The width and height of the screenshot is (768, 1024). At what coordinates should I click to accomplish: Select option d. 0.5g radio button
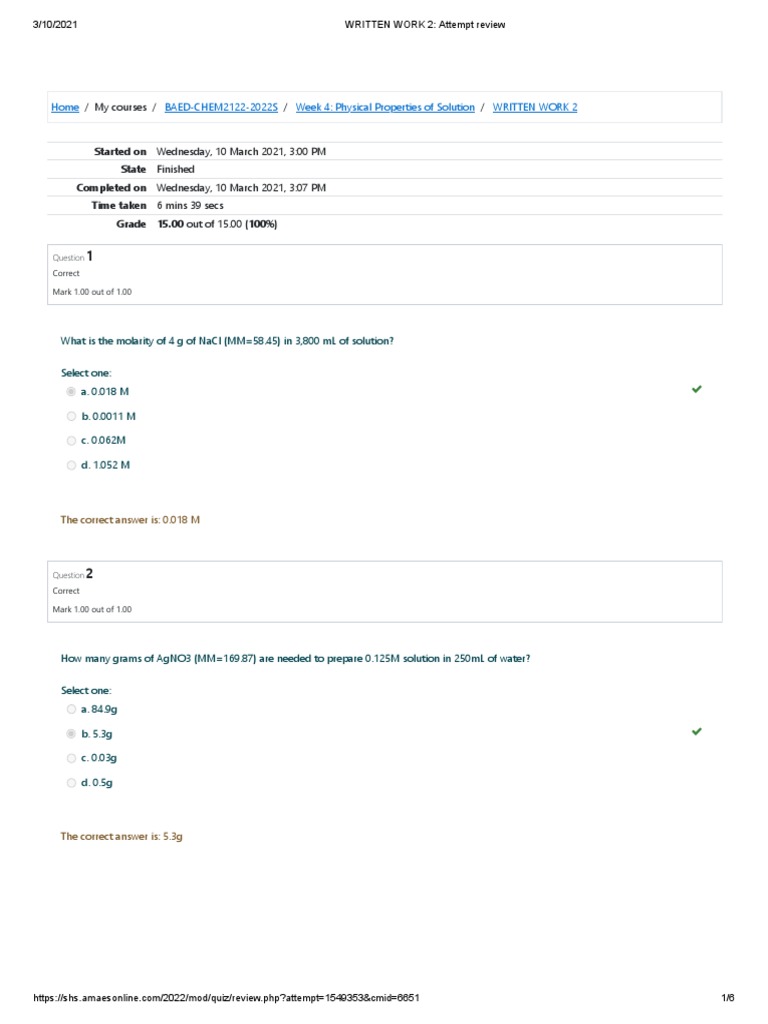[x=71, y=782]
